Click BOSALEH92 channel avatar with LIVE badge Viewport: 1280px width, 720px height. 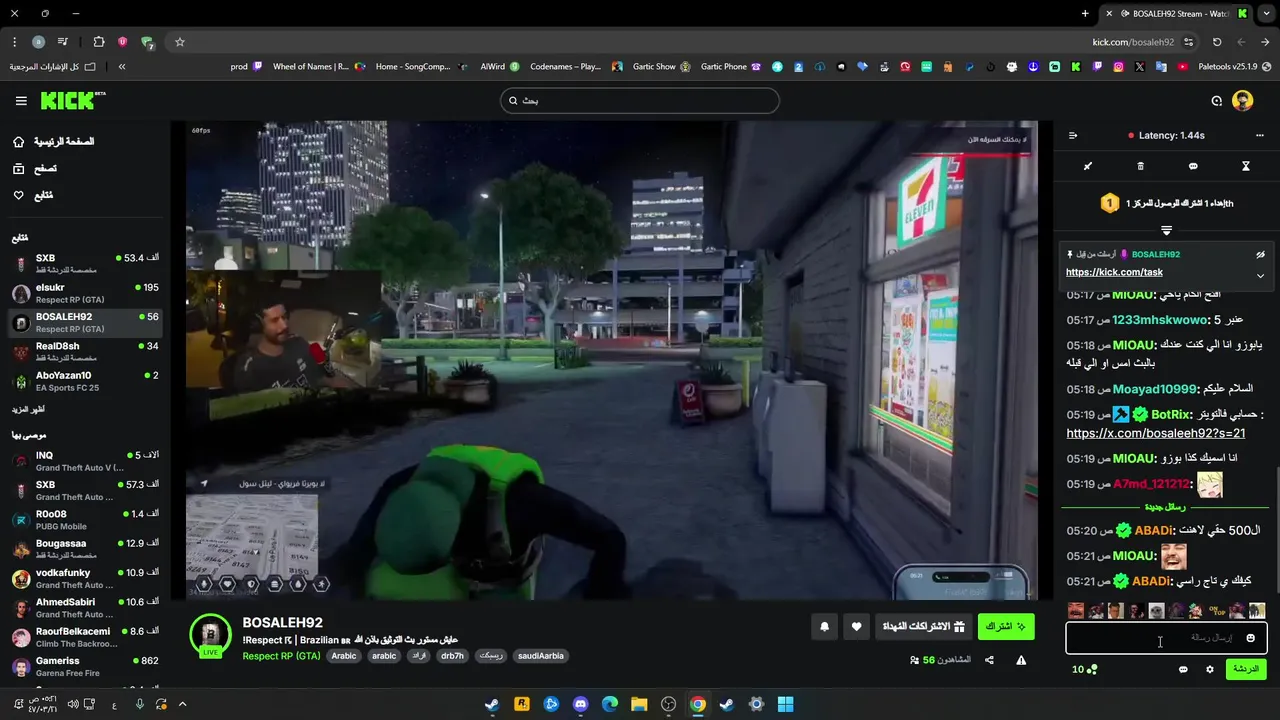pyautogui.click(x=210, y=635)
